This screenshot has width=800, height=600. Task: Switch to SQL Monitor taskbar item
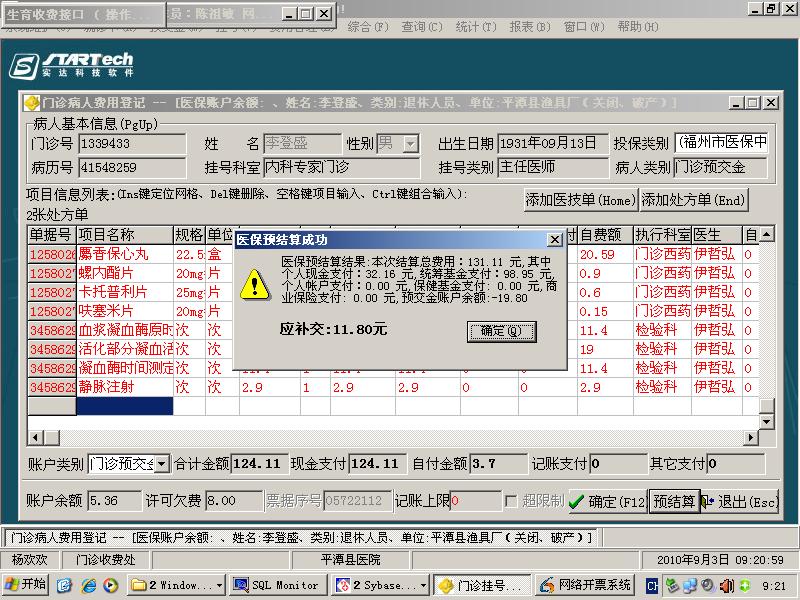pyautogui.click(x=279, y=585)
